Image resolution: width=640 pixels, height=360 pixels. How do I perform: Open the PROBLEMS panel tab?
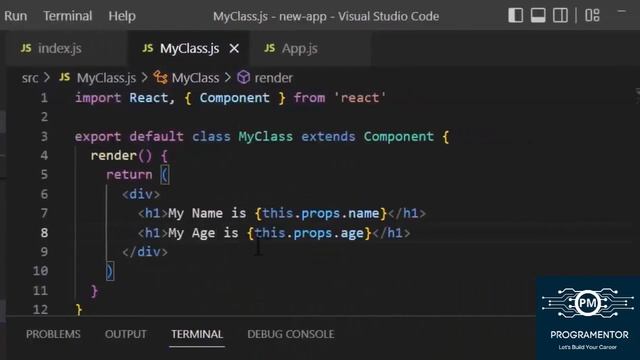[53, 334]
